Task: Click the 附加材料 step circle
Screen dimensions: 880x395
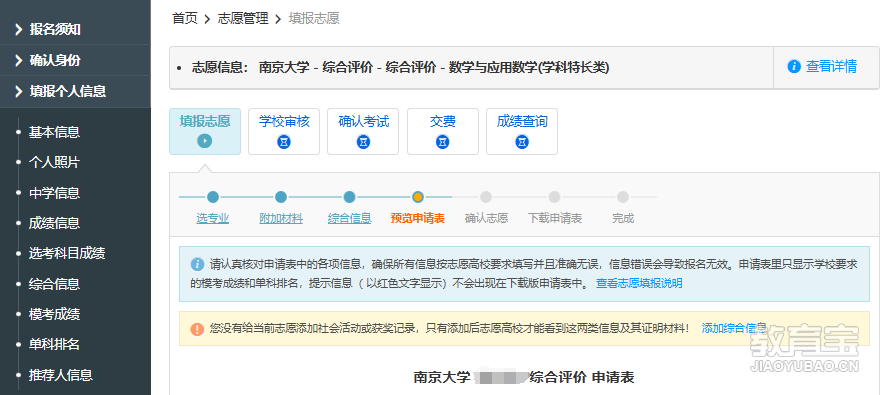Action: point(281,197)
